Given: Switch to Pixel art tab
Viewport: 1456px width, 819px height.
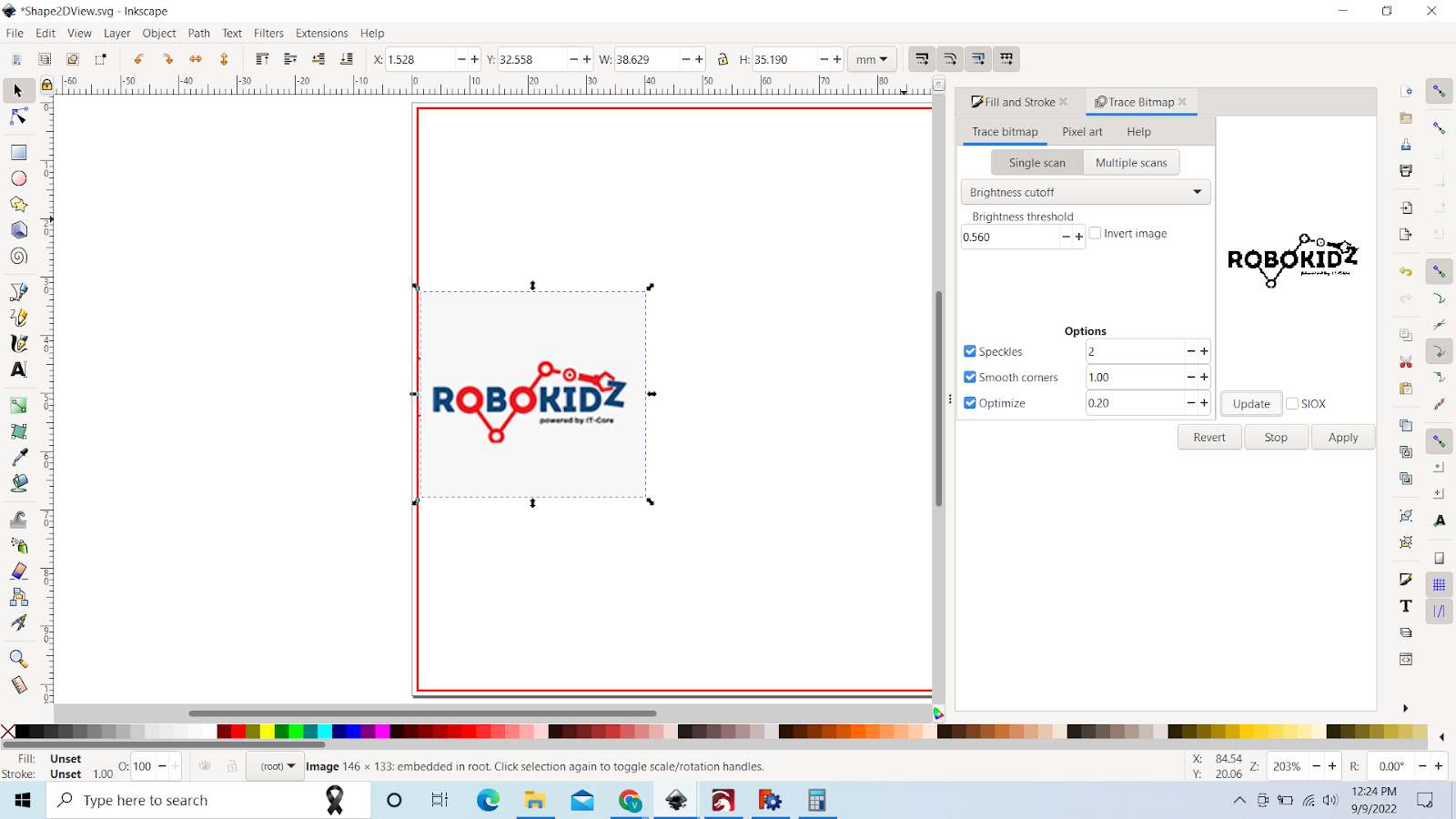Looking at the screenshot, I should coord(1082,132).
